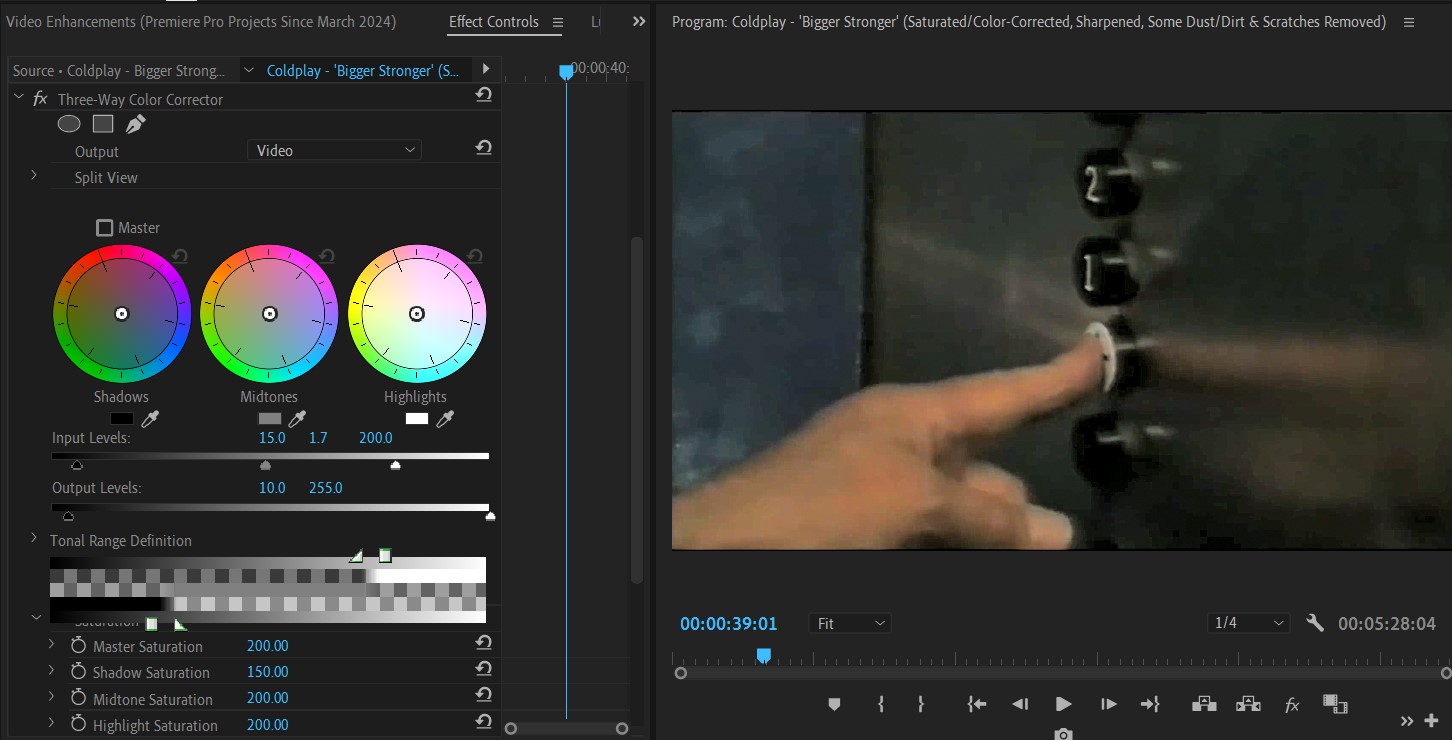1452x740 pixels.
Task: Go to In point
Action: coord(977,704)
